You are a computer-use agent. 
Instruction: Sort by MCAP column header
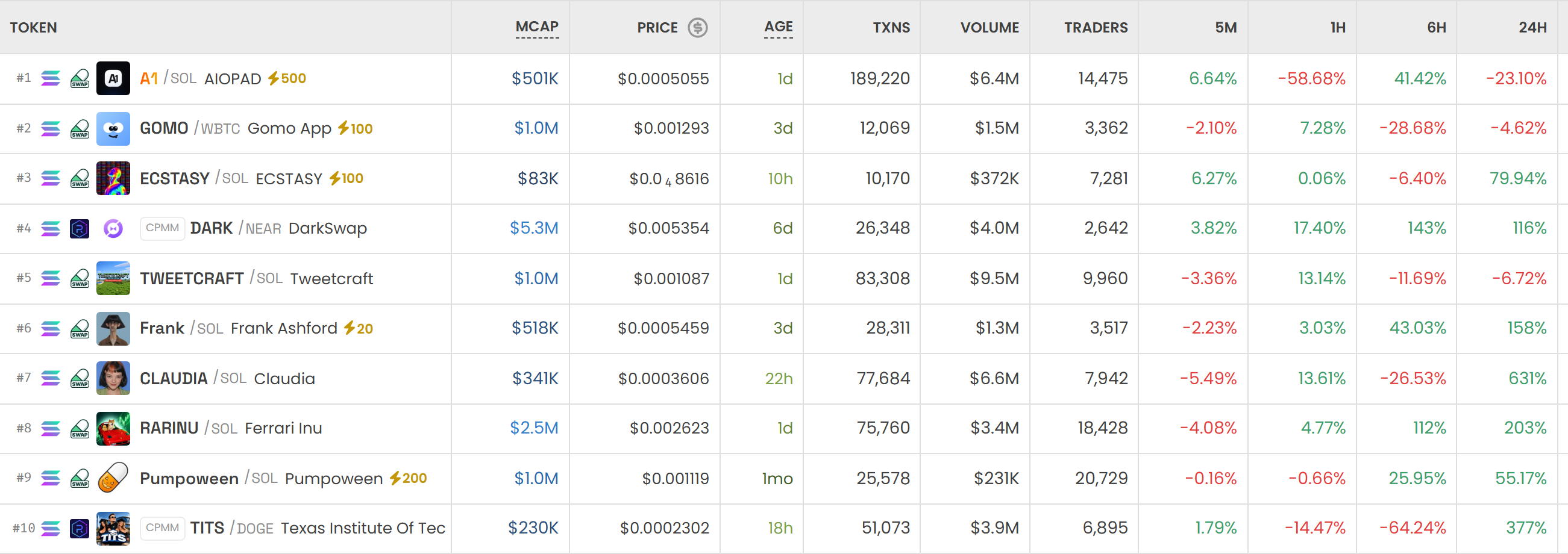tap(537, 27)
